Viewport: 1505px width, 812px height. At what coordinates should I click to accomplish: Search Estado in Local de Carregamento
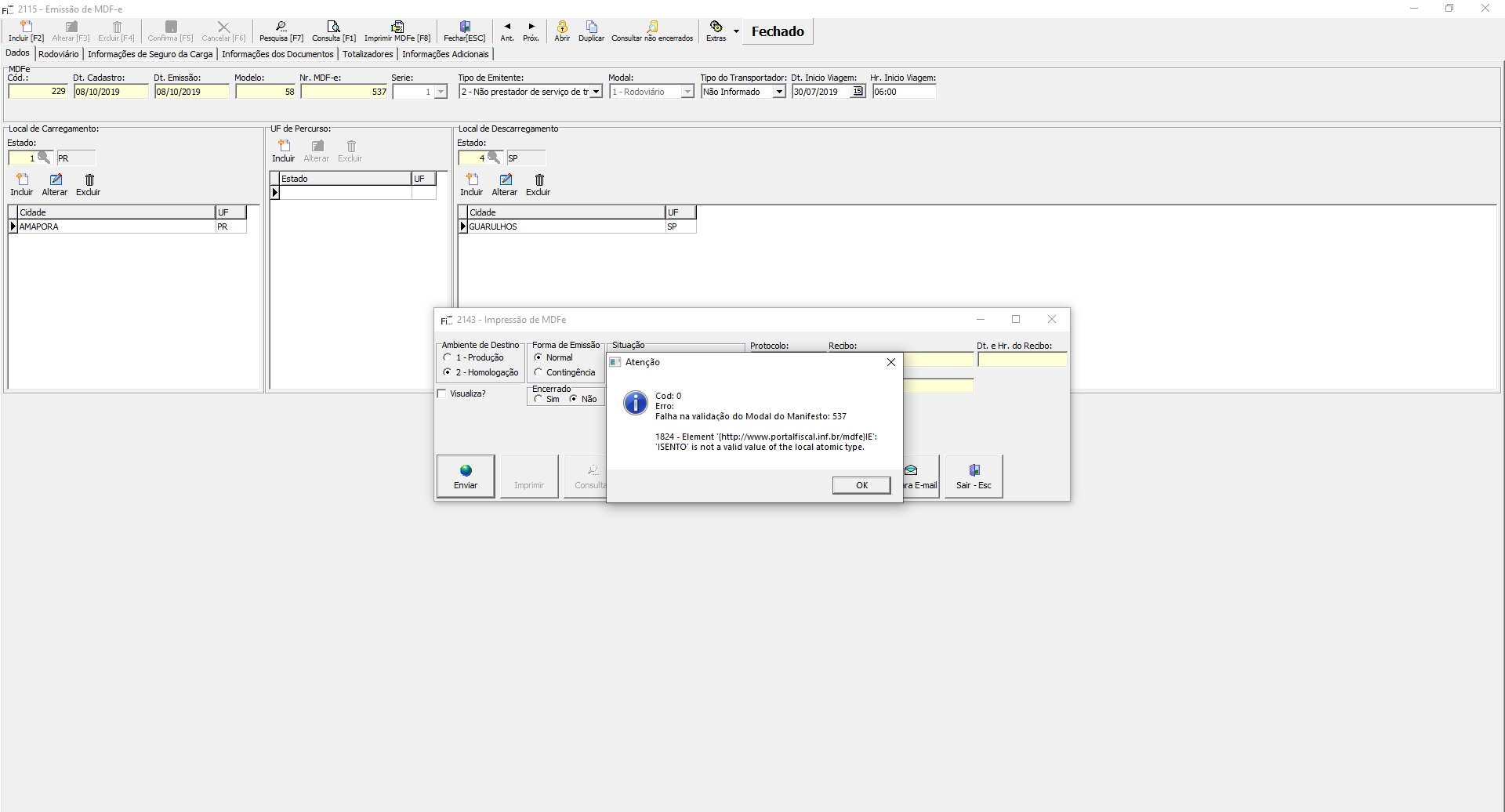click(x=44, y=157)
